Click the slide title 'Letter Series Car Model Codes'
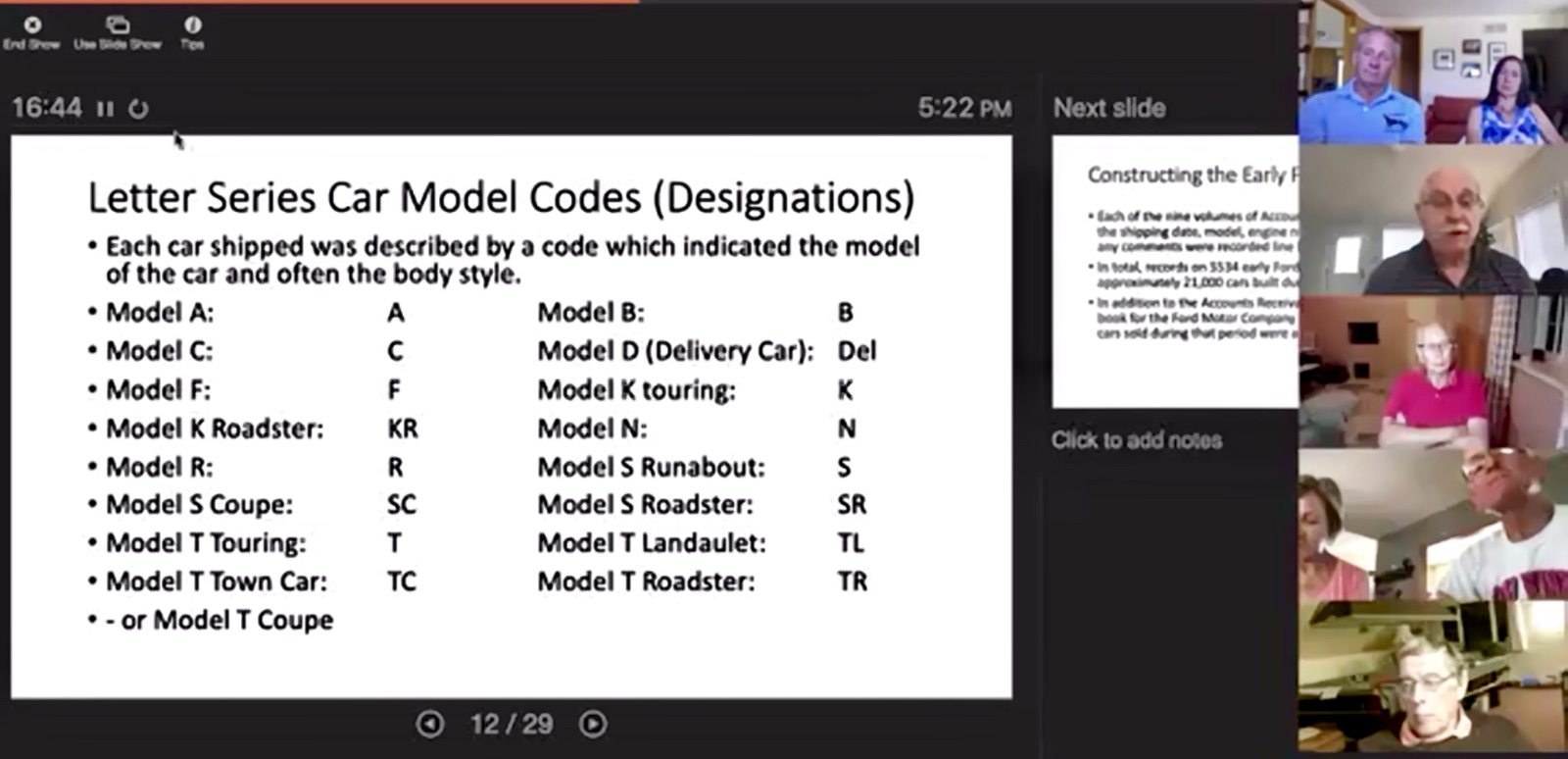The height and width of the screenshot is (759, 1568). click(501, 198)
